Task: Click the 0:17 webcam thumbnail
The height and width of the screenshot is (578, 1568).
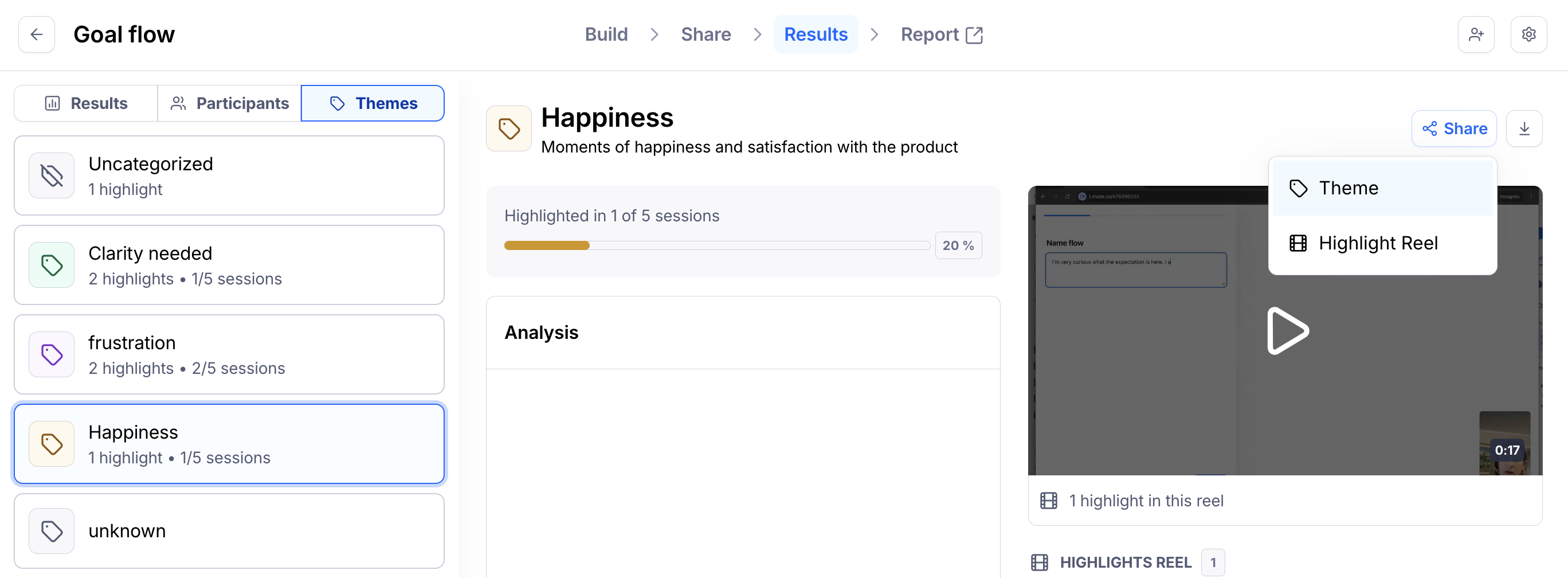Action: coord(1504,443)
